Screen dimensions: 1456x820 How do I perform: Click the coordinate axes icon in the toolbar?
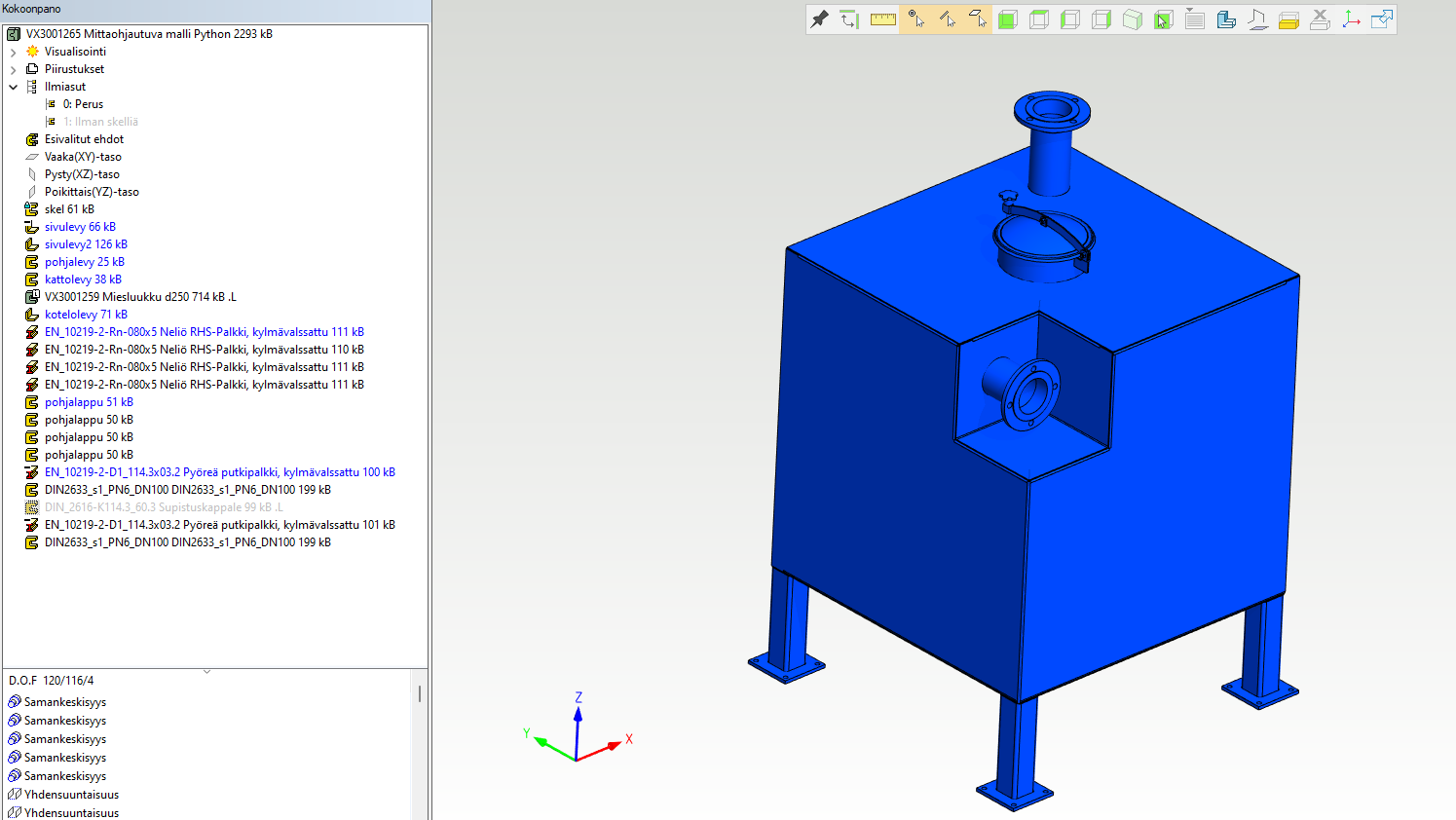[1351, 19]
